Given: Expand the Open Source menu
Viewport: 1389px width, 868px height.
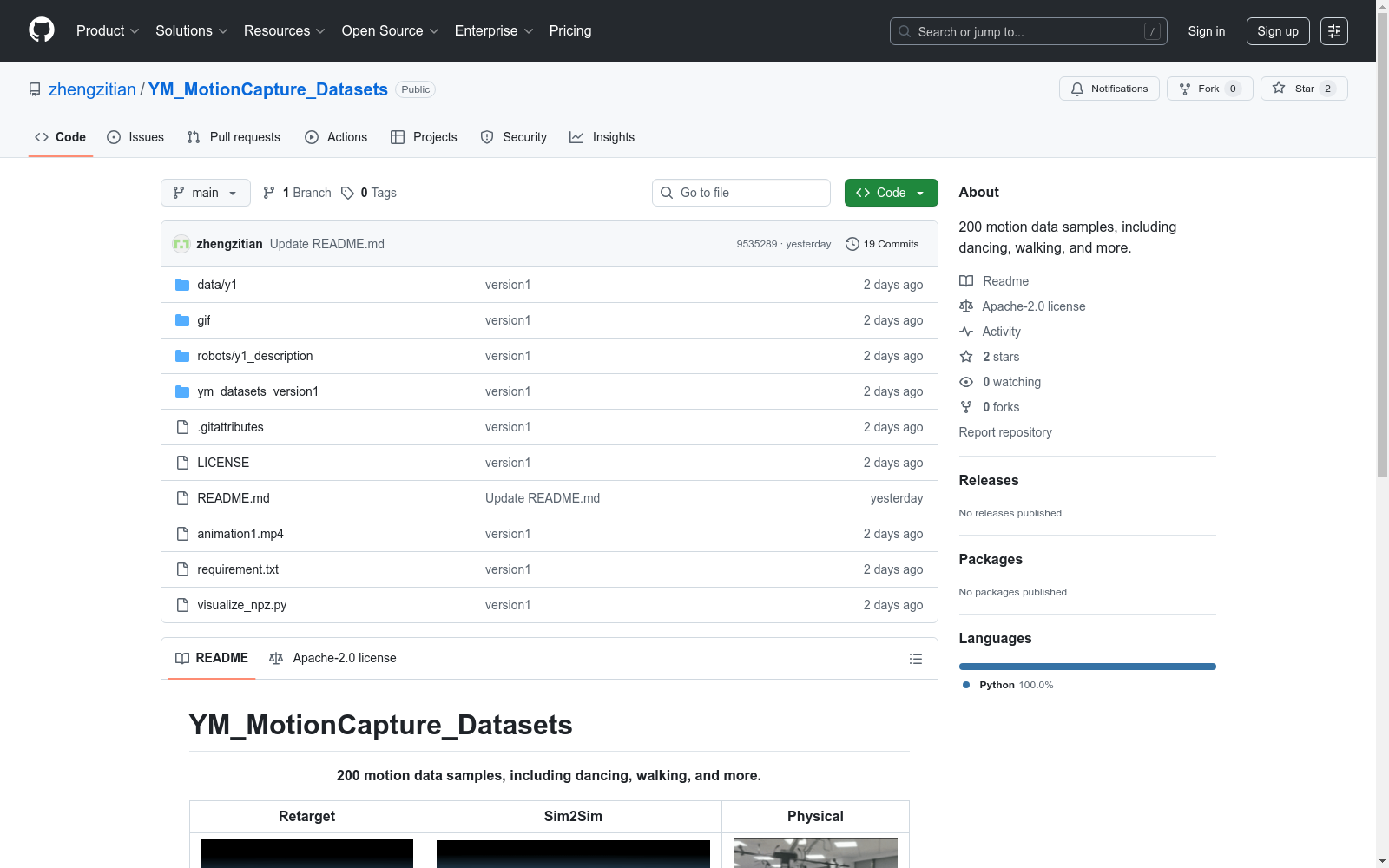Looking at the screenshot, I should [391, 31].
